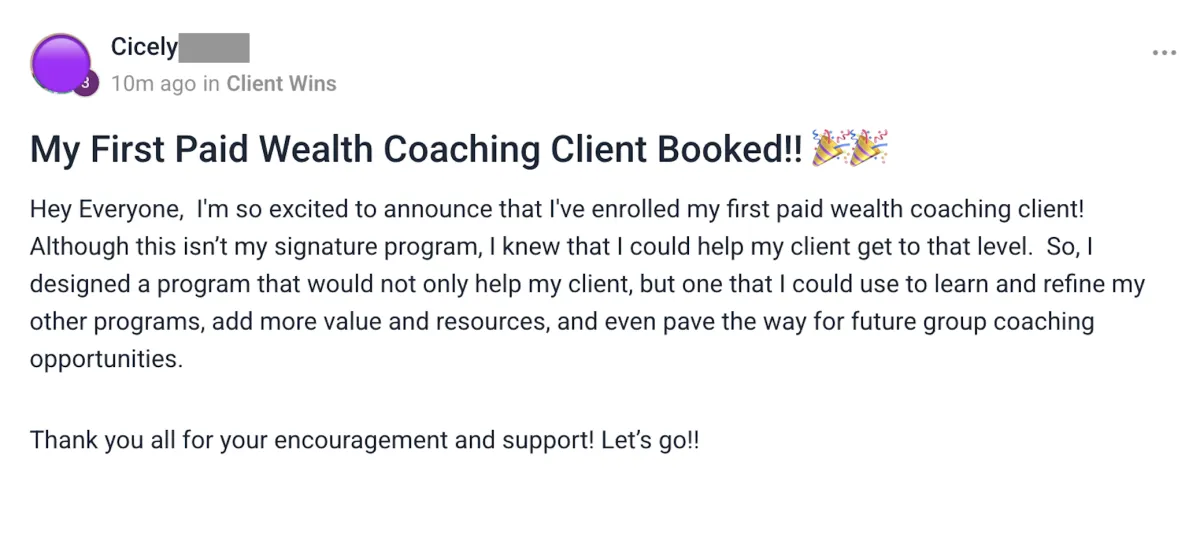Click the word "in" before Client Wins
This screenshot has height=541, width=1200.
(211, 84)
